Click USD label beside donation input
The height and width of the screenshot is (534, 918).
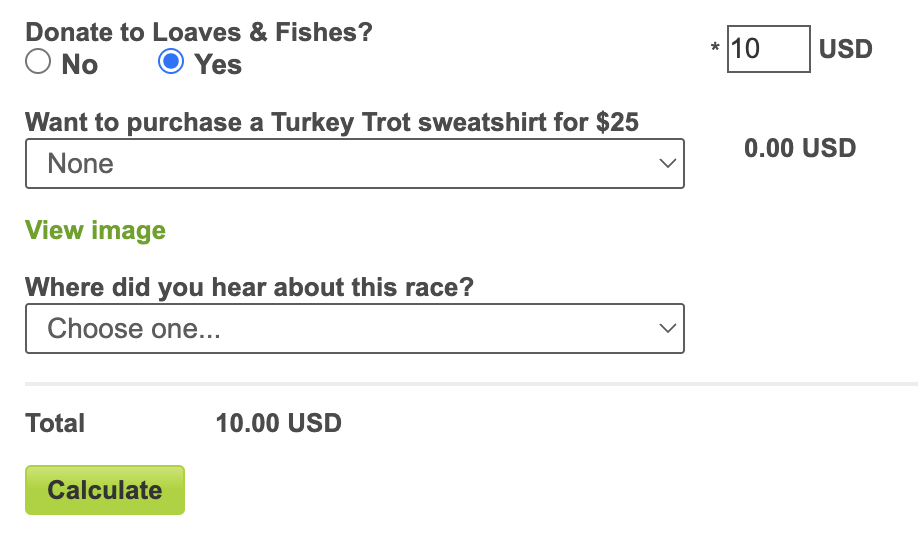click(845, 49)
